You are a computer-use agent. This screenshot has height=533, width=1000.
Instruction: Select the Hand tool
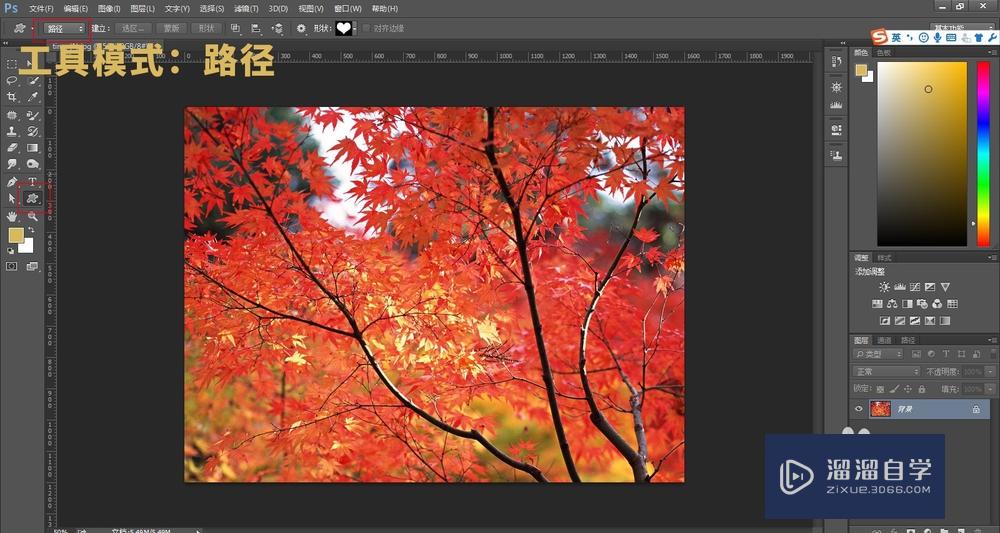pyautogui.click(x=11, y=217)
